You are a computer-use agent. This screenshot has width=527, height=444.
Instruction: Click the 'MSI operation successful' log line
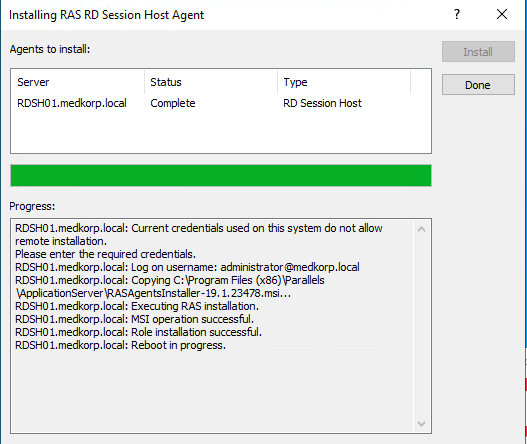click(x=134, y=319)
